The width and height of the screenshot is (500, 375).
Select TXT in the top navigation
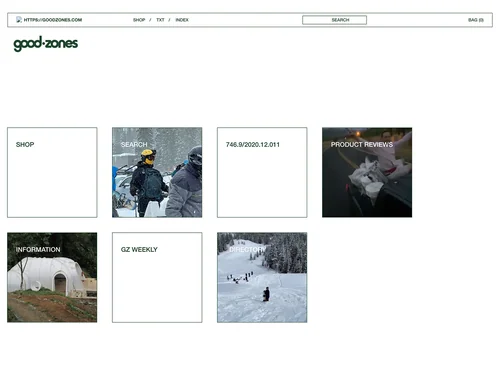(x=160, y=20)
